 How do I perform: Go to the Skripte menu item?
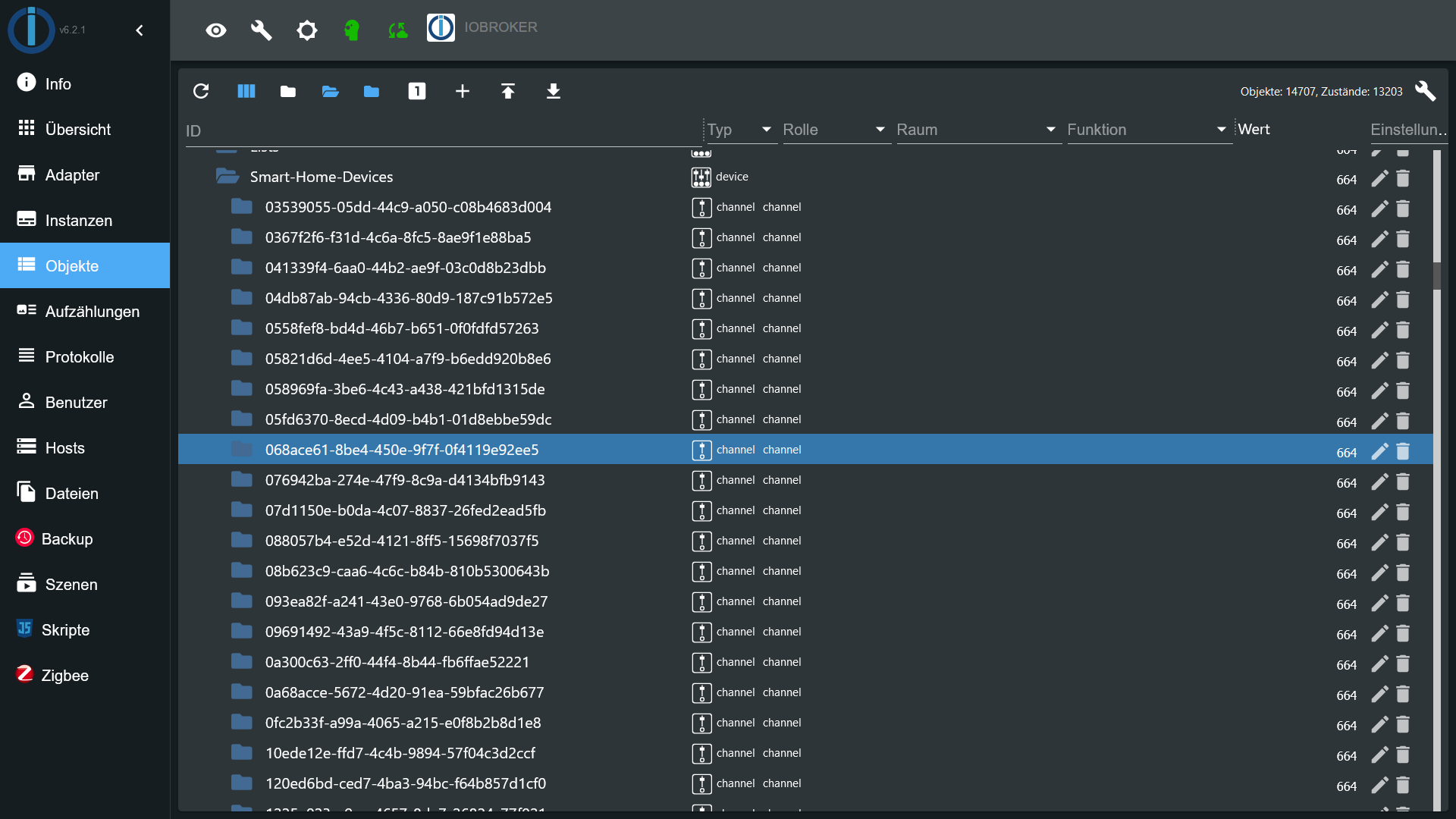(66, 630)
